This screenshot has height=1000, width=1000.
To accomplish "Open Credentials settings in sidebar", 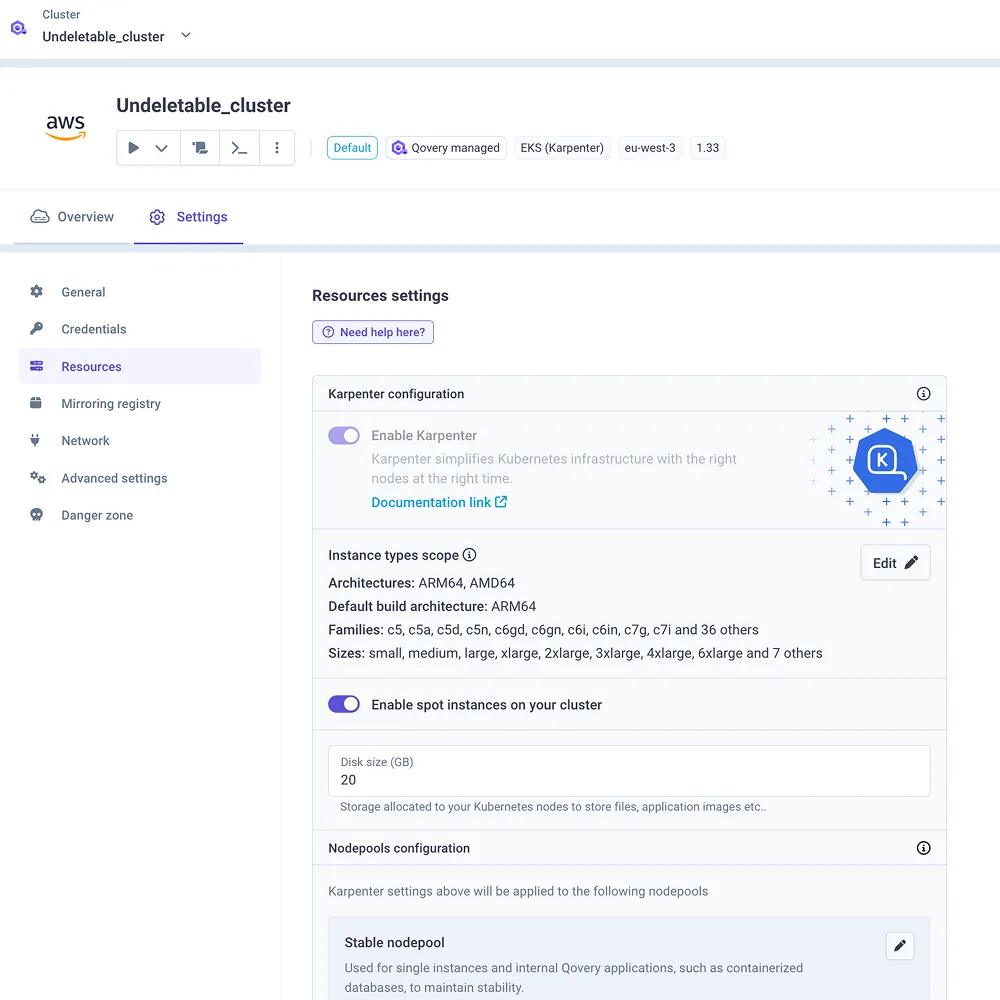I will point(140,329).
